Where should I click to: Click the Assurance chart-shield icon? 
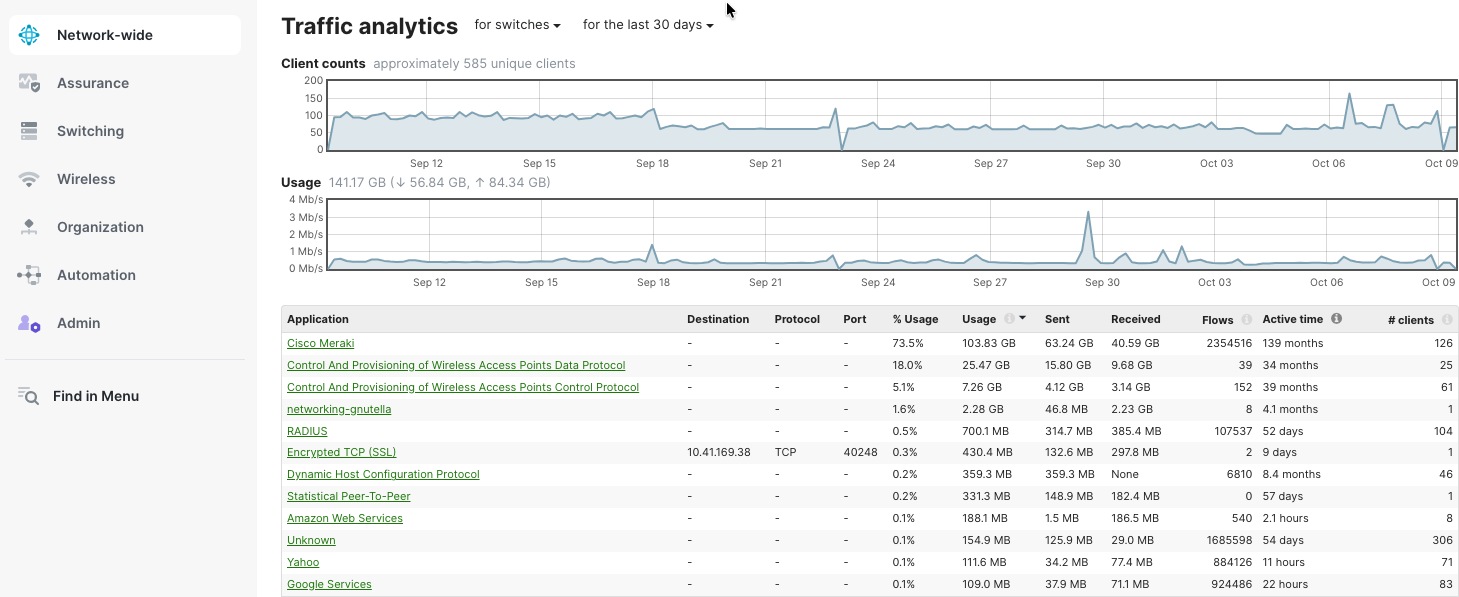(x=29, y=83)
